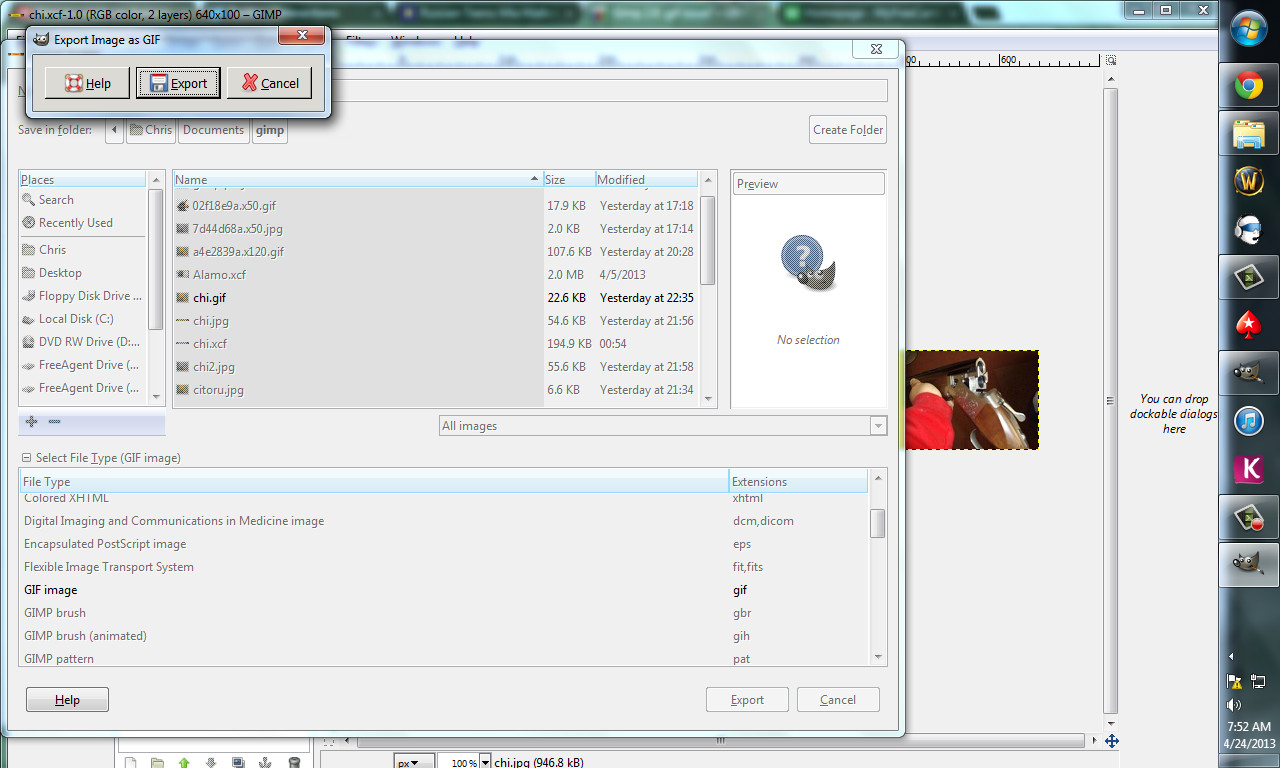Screen dimensions: 1280x768
Task: Open iTunes taskbar icon
Action: (x=1249, y=421)
